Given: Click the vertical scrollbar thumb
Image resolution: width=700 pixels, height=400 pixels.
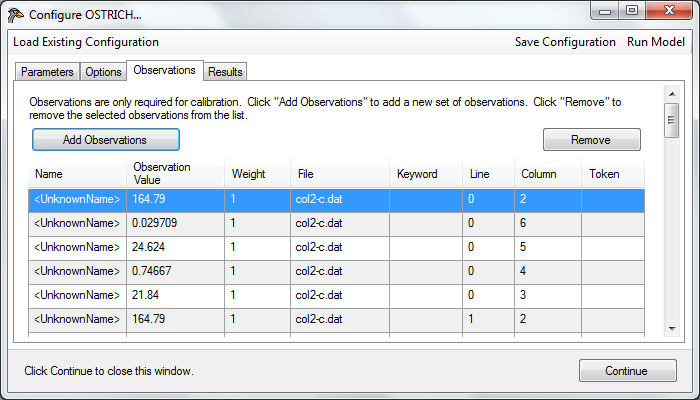Looking at the screenshot, I should tap(672, 120).
